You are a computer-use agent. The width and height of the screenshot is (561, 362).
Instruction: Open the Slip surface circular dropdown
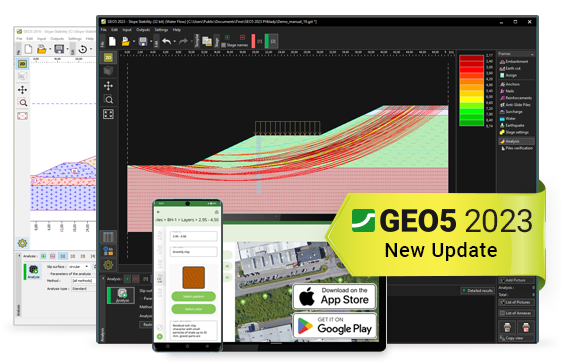pyautogui.click(x=78, y=266)
